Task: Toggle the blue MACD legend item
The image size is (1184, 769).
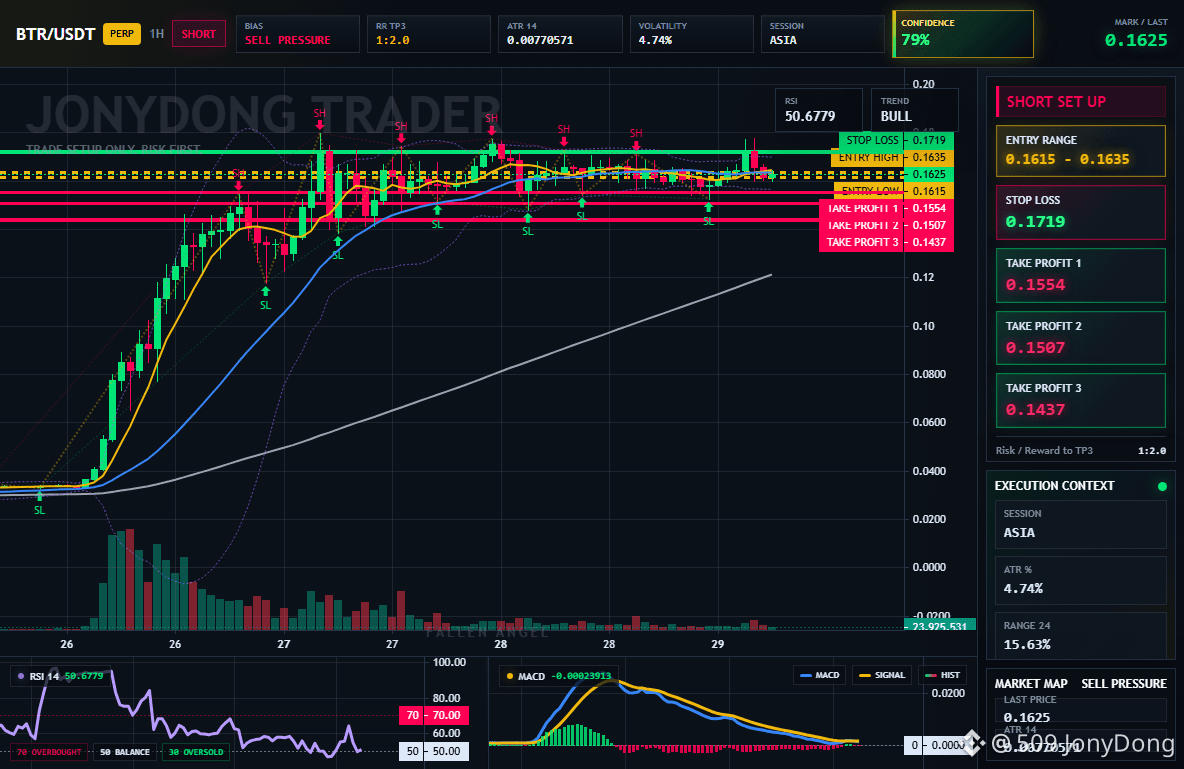Action: pos(819,675)
